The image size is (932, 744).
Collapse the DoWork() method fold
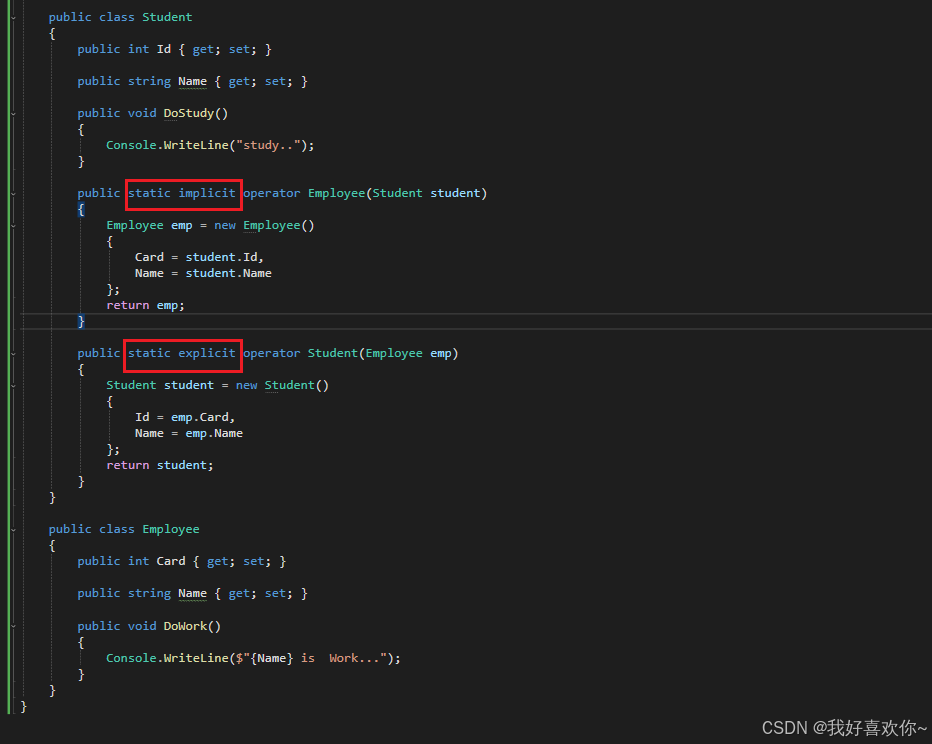pyautogui.click(x=13, y=626)
